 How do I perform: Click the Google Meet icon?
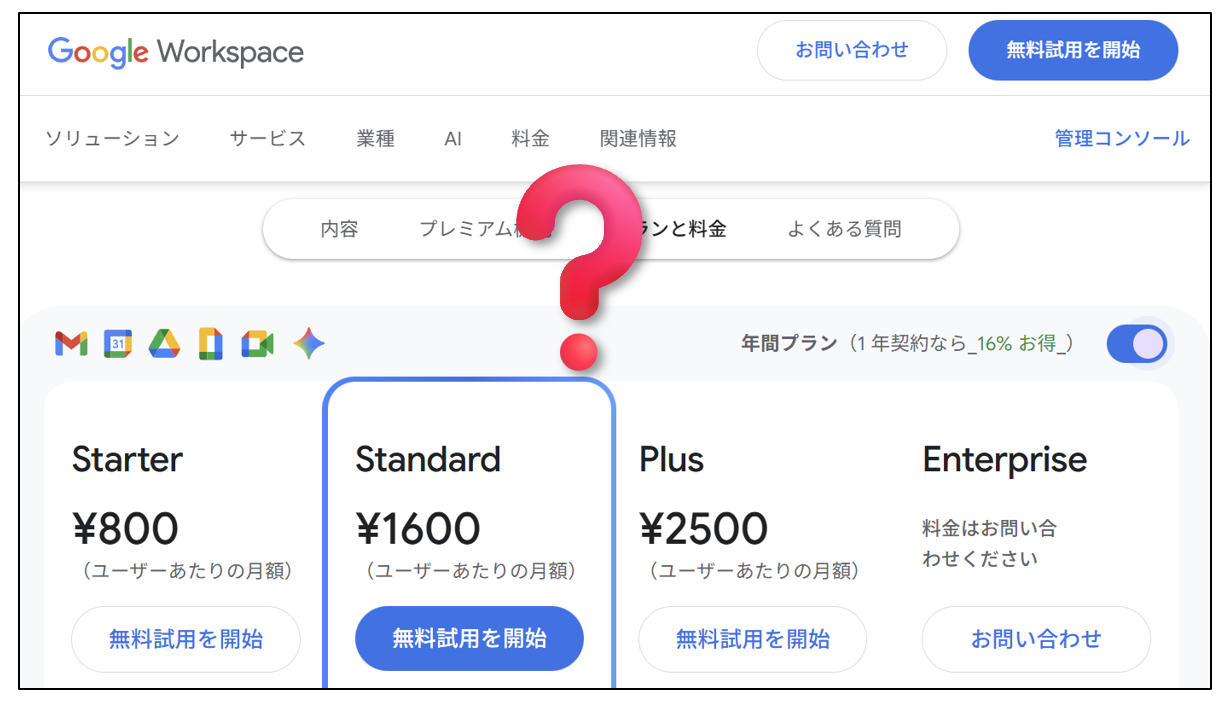tap(257, 345)
